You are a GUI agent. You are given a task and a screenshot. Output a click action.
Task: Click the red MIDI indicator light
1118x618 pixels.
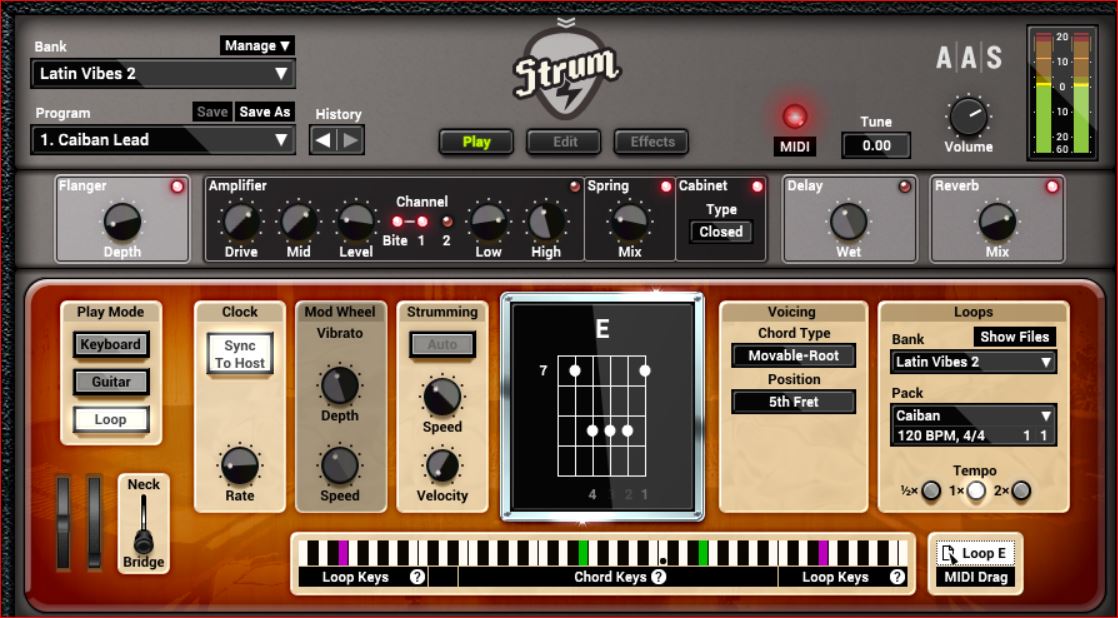(794, 116)
